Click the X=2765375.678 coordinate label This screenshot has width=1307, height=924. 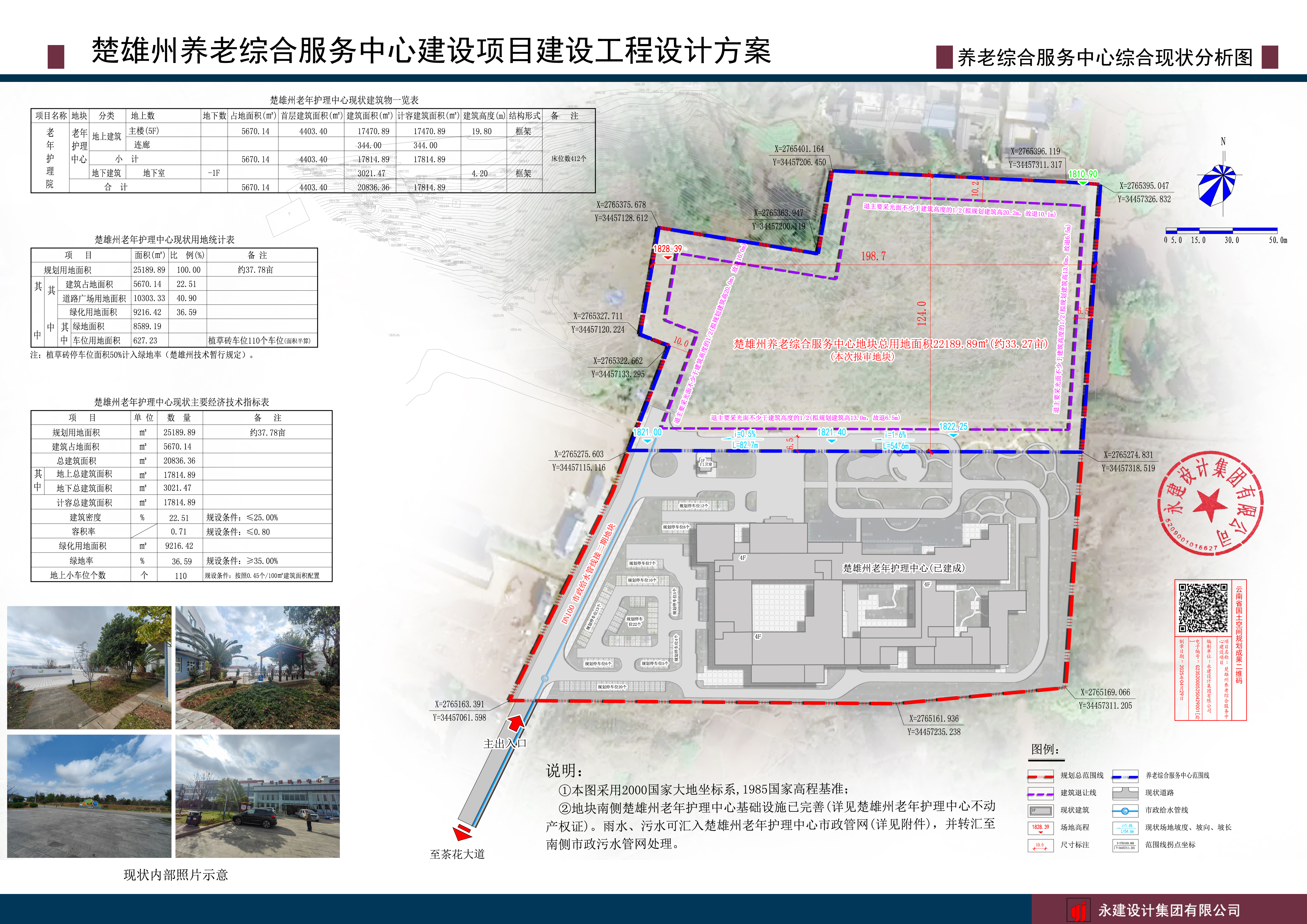[621, 205]
